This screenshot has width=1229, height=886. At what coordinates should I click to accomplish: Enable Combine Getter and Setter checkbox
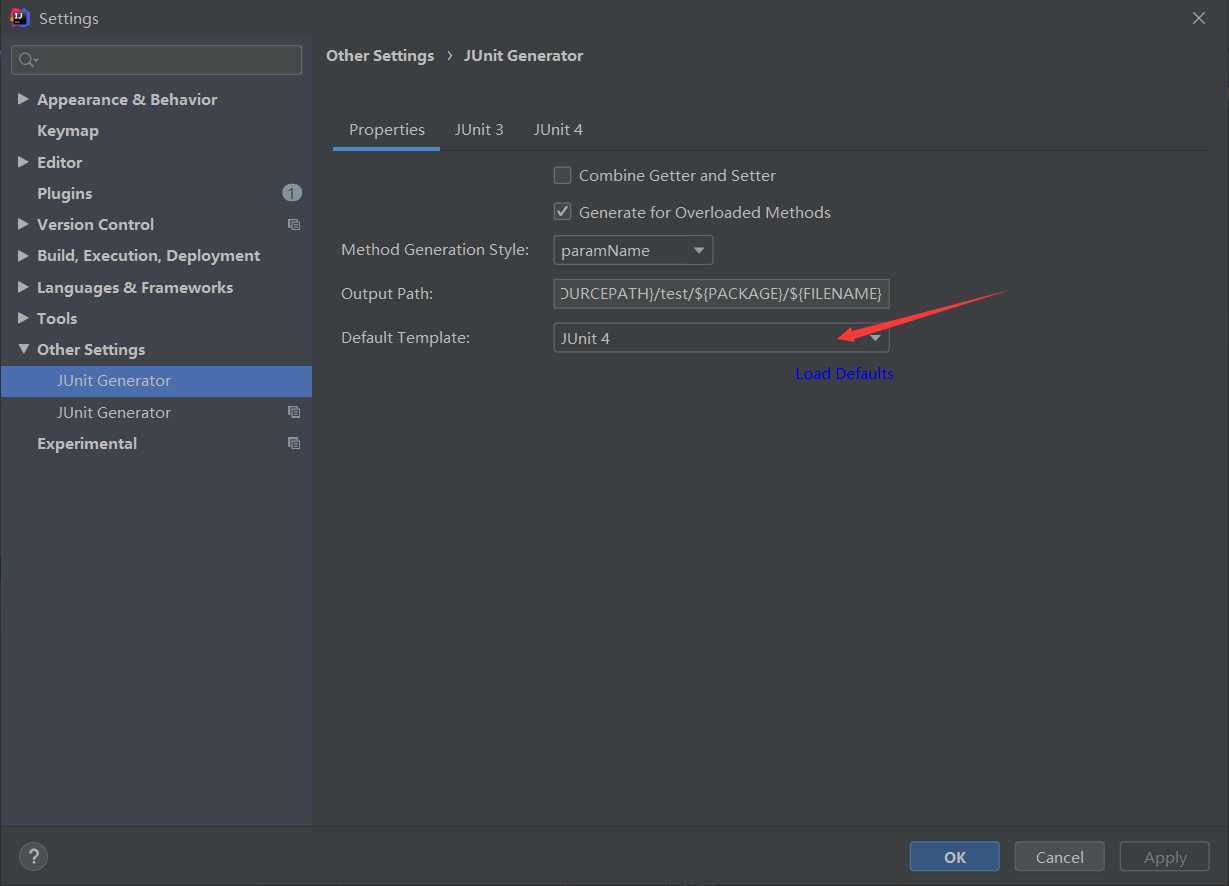[x=562, y=175]
